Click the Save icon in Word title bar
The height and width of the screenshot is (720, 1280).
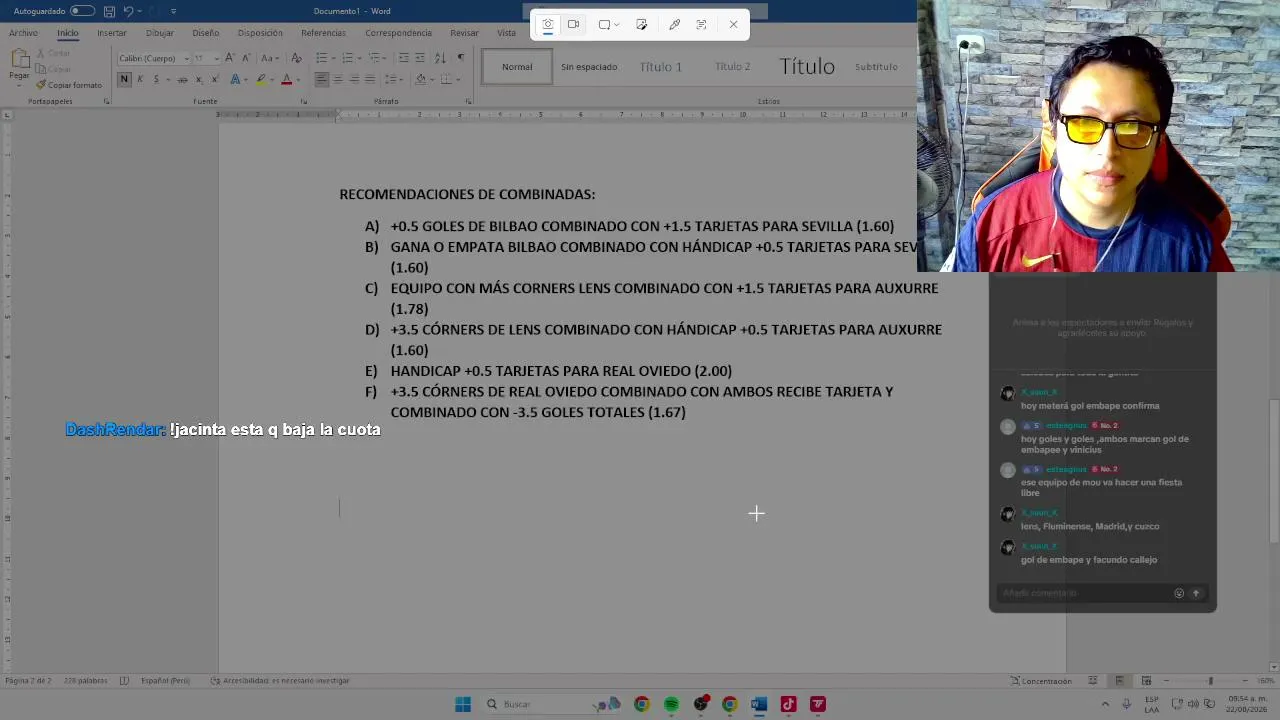tap(109, 11)
